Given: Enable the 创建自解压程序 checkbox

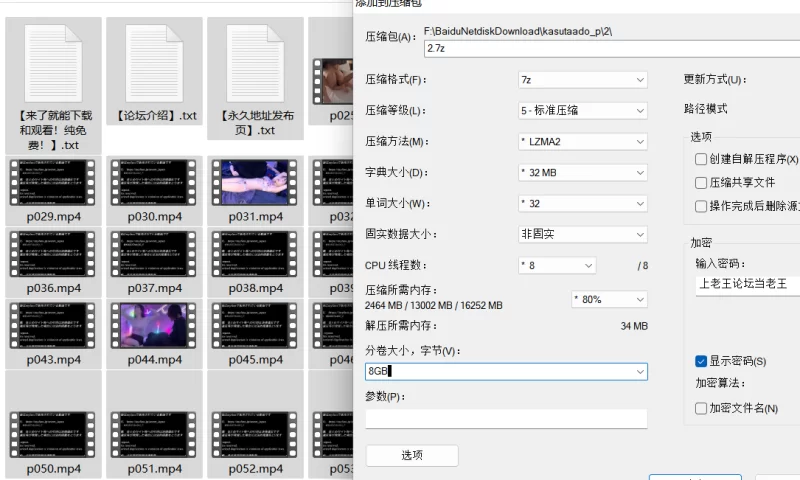Looking at the screenshot, I should coord(701,159).
